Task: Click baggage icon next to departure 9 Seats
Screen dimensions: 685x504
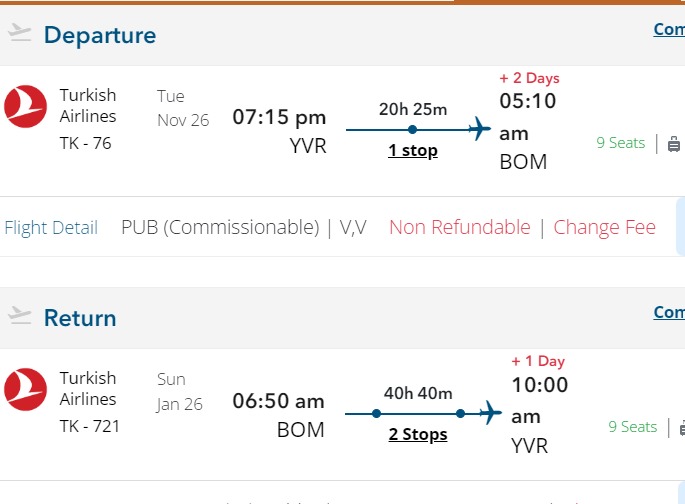Action: point(675,143)
